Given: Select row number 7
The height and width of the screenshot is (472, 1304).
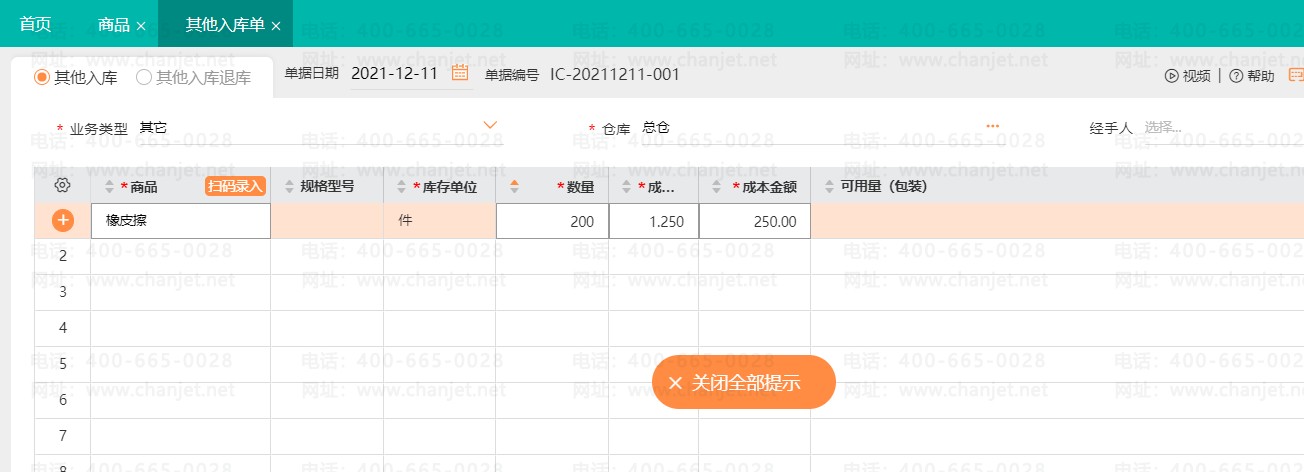Looking at the screenshot, I should click(63, 436).
